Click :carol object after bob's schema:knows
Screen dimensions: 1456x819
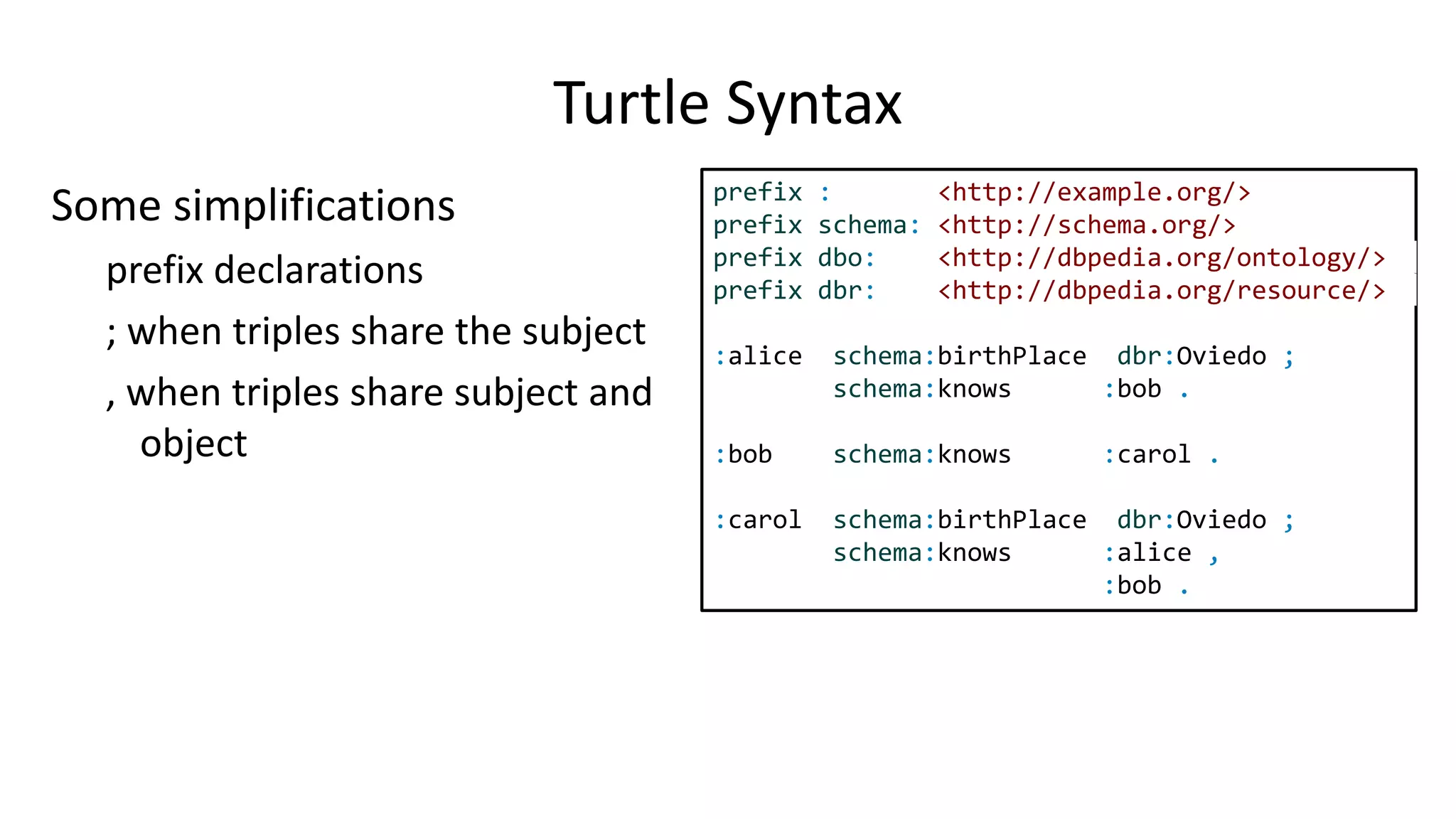(1147, 454)
